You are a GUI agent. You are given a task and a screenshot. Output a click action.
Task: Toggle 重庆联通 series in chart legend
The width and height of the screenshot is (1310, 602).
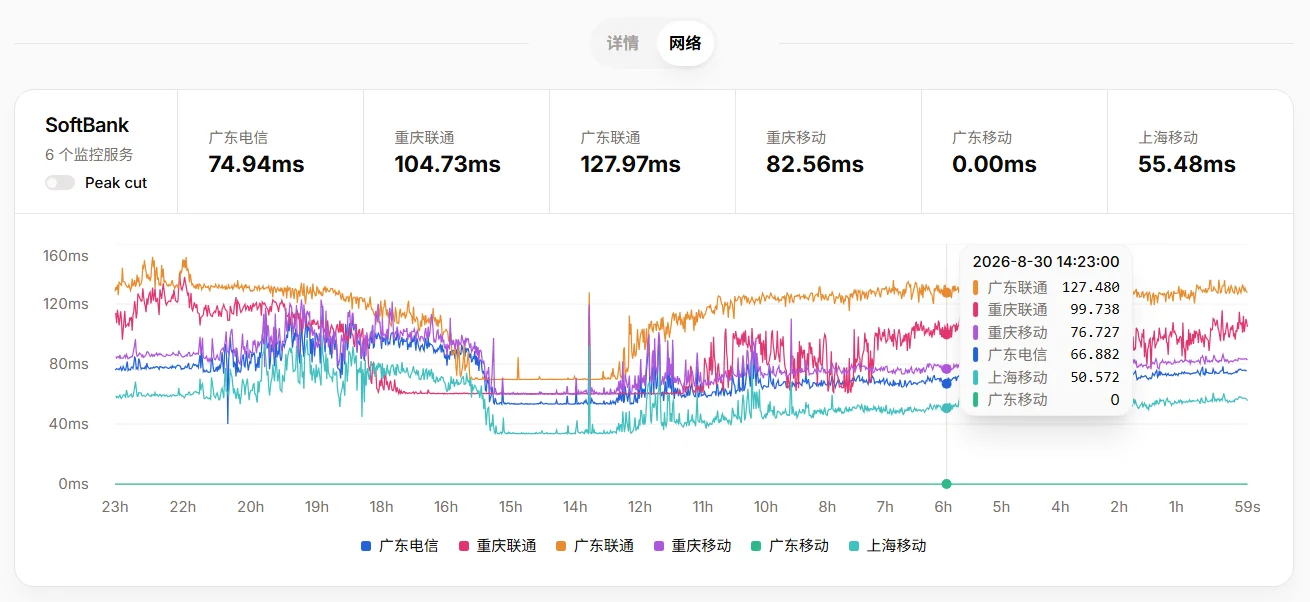pyautogui.click(x=497, y=546)
